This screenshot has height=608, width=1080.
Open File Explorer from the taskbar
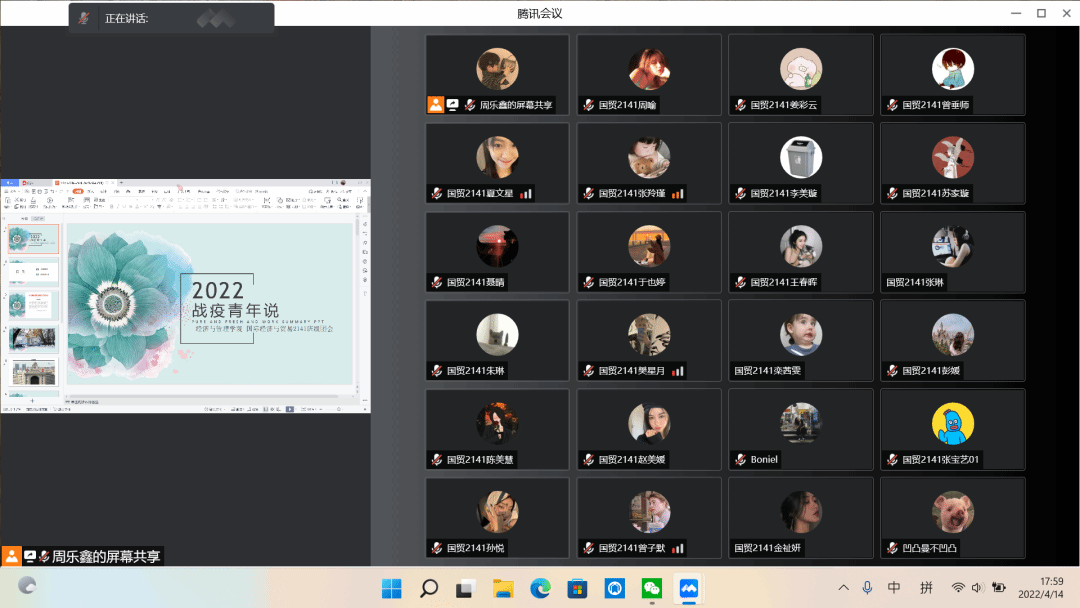click(x=502, y=588)
